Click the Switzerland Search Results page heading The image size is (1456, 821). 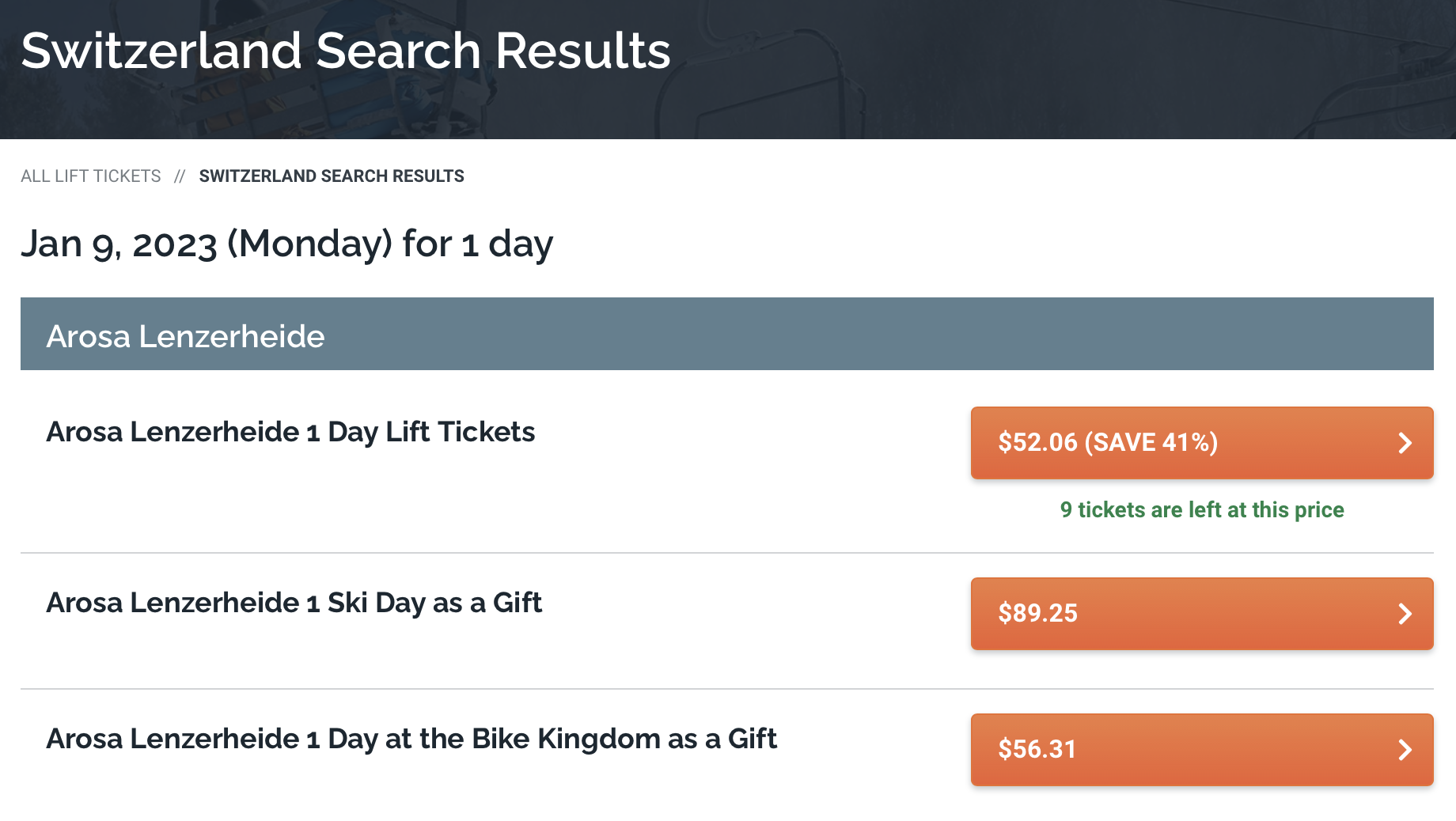pyautogui.click(x=346, y=51)
